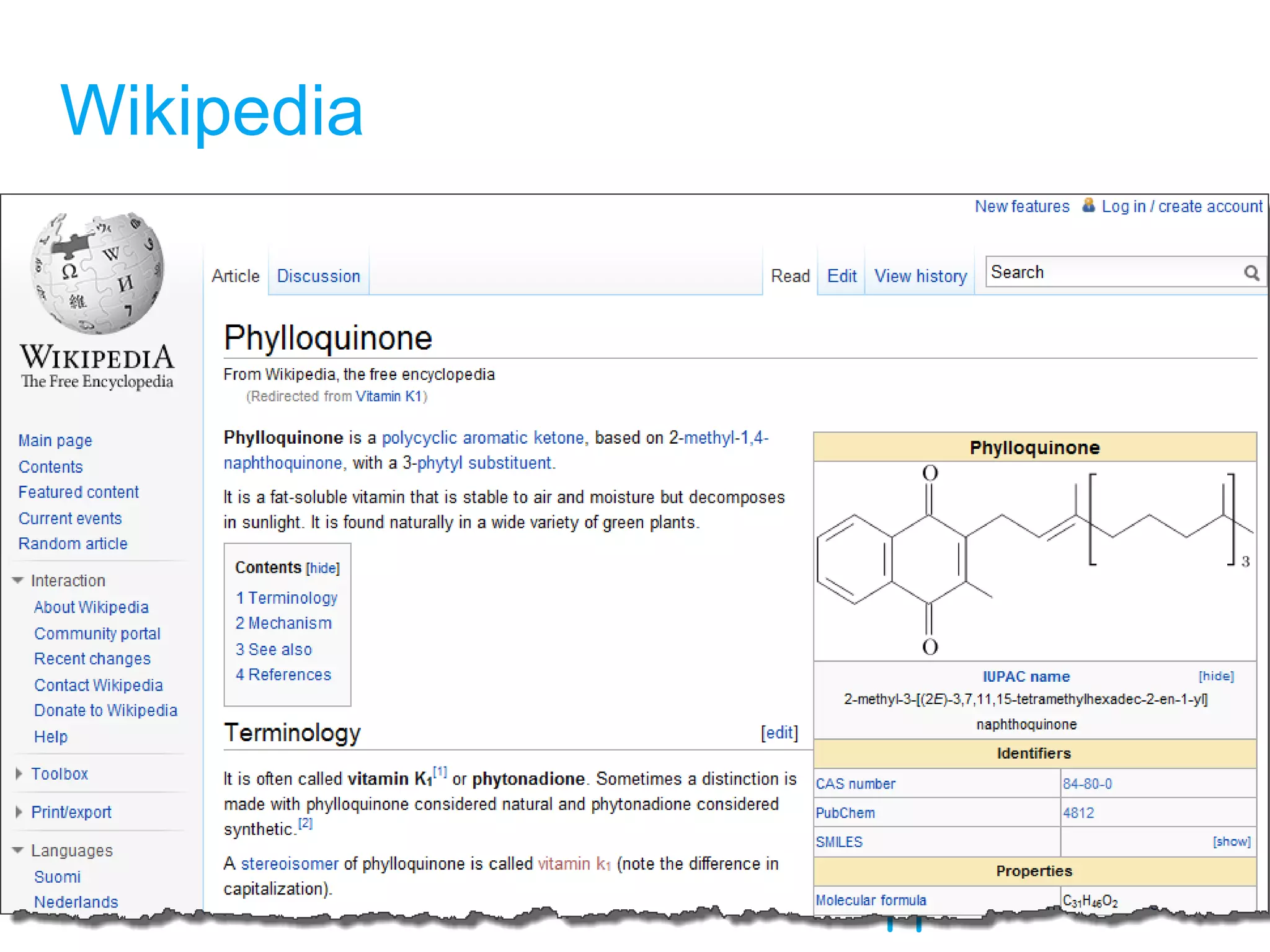The image size is (1270, 952).
Task: Open the PubChem link
Action: point(845,813)
